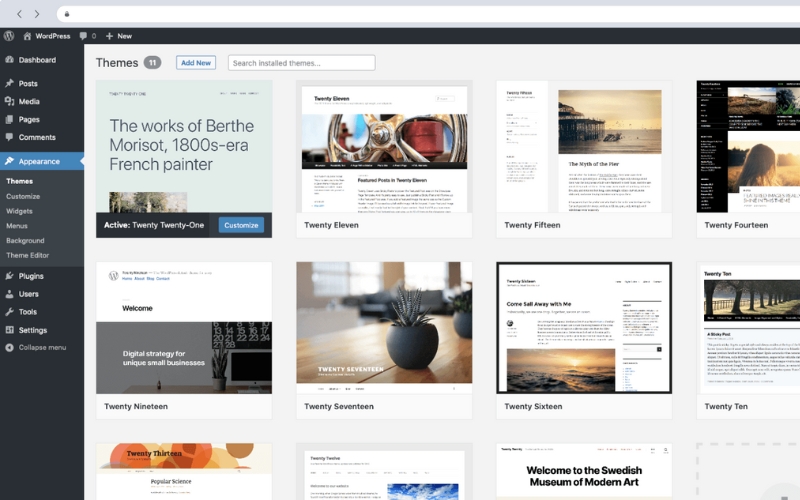Click the theme count badge 11
The image size is (800, 500).
click(x=152, y=63)
